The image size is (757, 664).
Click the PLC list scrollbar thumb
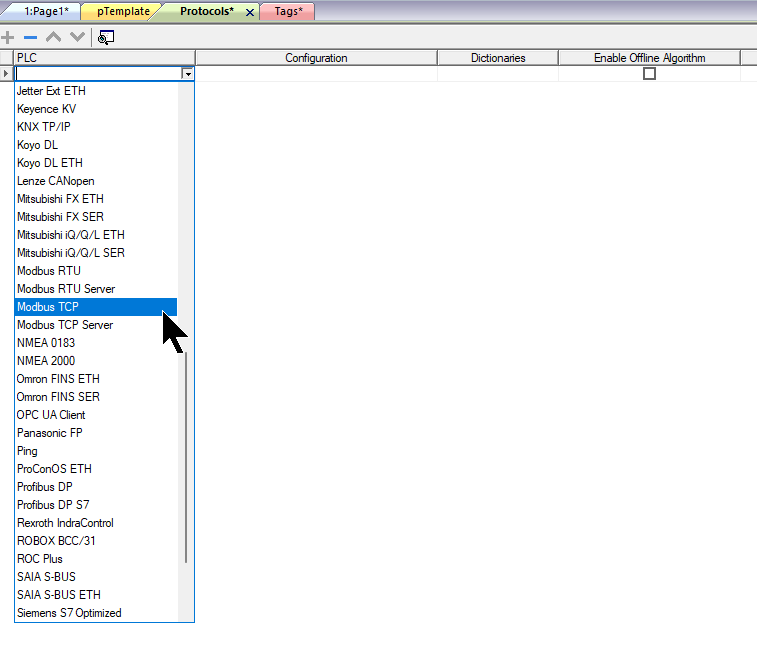pyautogui.click(x=186, y=455)
